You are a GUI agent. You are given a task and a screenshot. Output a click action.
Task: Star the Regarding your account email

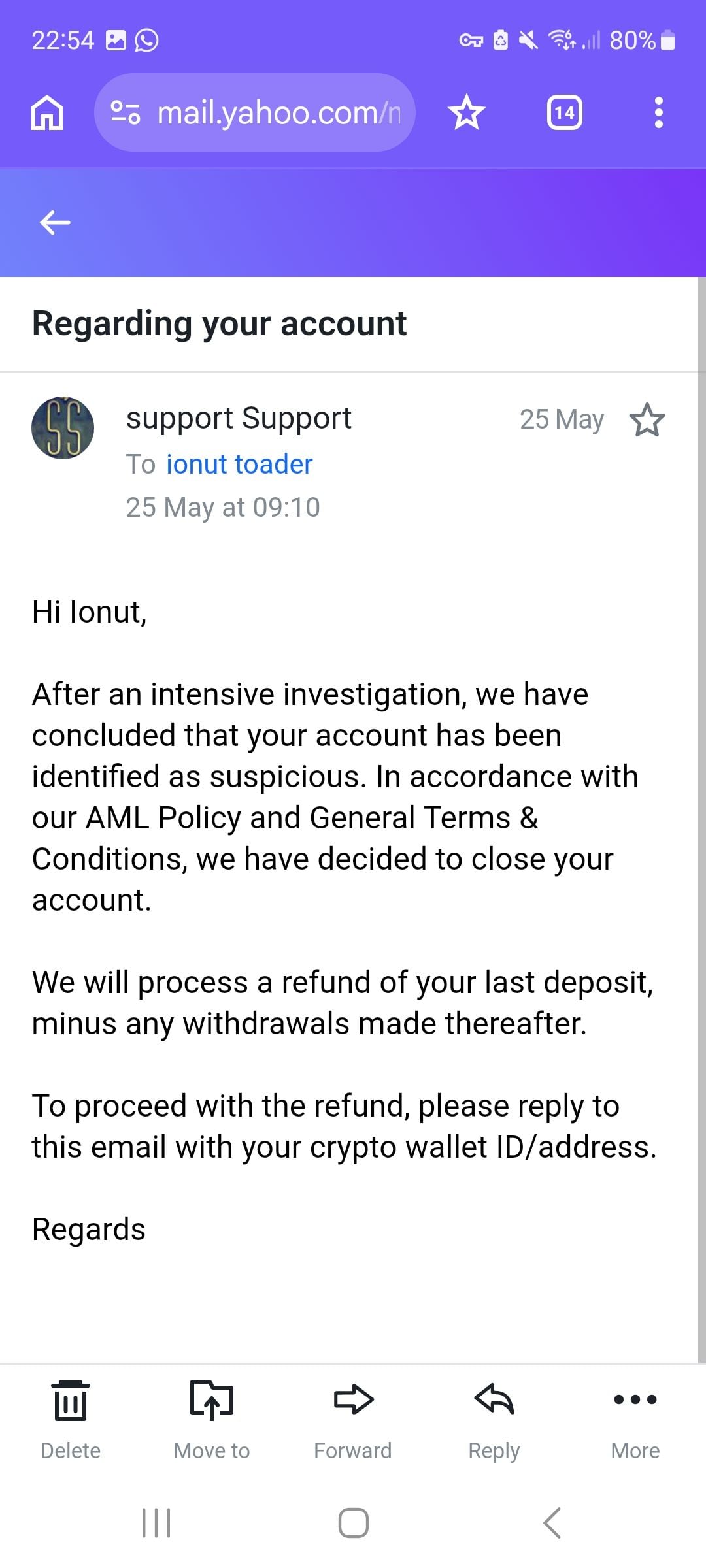(x=647, y=419)
